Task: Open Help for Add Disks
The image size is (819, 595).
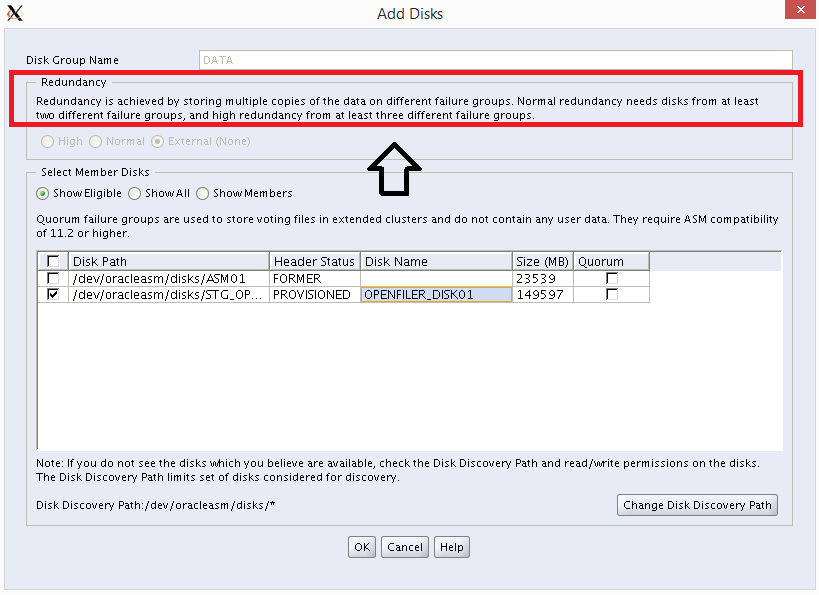Action: (x=452, y=547)
